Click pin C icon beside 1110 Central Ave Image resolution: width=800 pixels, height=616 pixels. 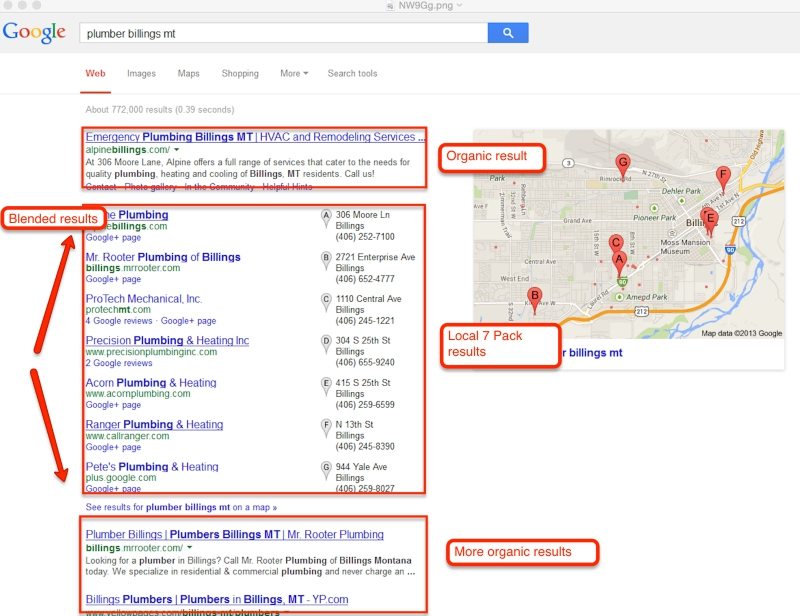coord(326,302)
